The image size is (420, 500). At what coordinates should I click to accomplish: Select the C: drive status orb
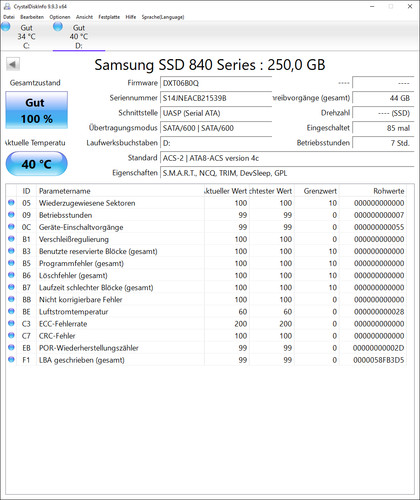tap(5, 26)
